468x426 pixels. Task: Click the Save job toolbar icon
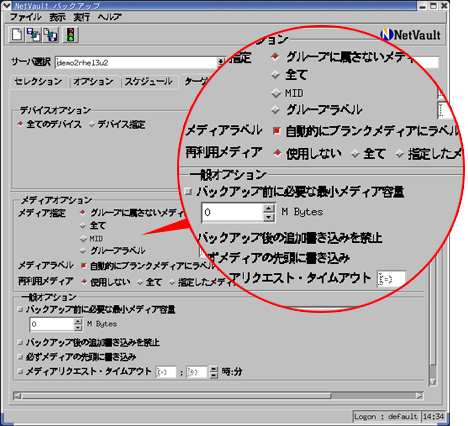point(51,35)
